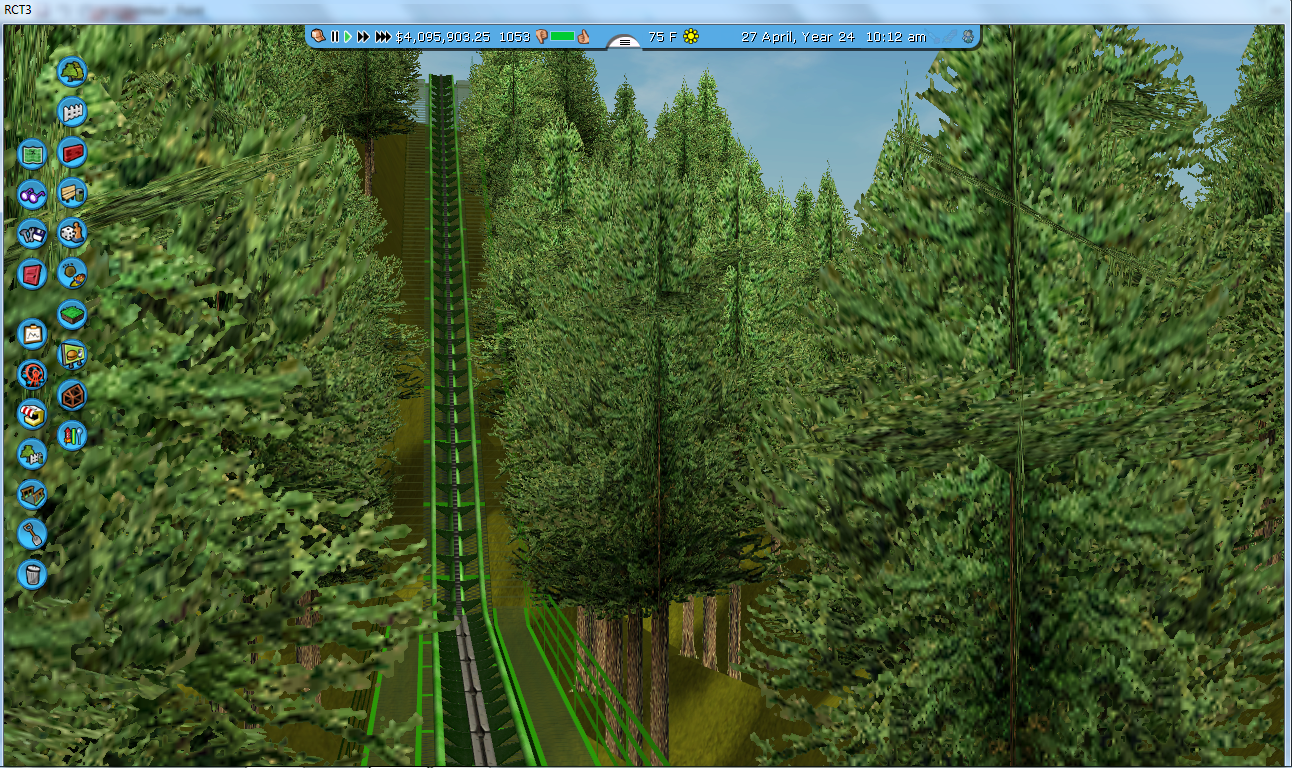Open finances by clicking $4,095,903.25
Image resolution: width=1292 pixels, height=768 pixels.
tap(443, 37)
